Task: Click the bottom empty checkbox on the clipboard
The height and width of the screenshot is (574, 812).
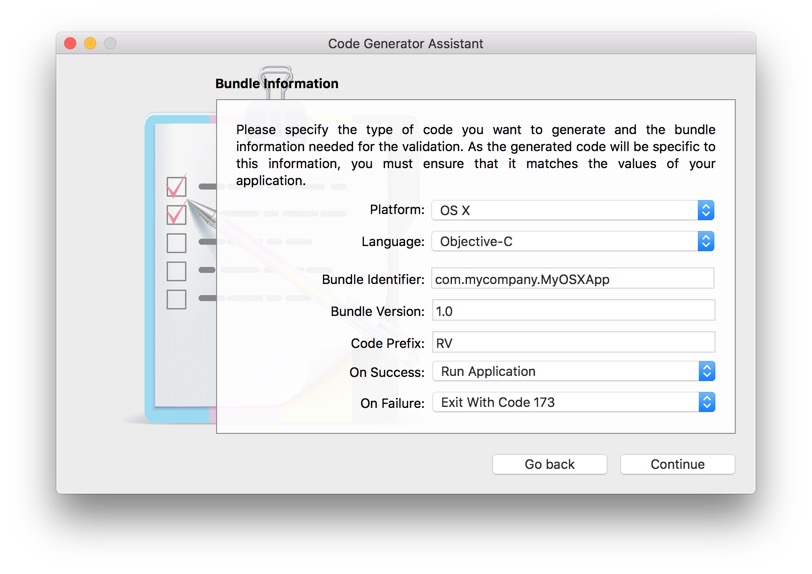Action: 176,298
